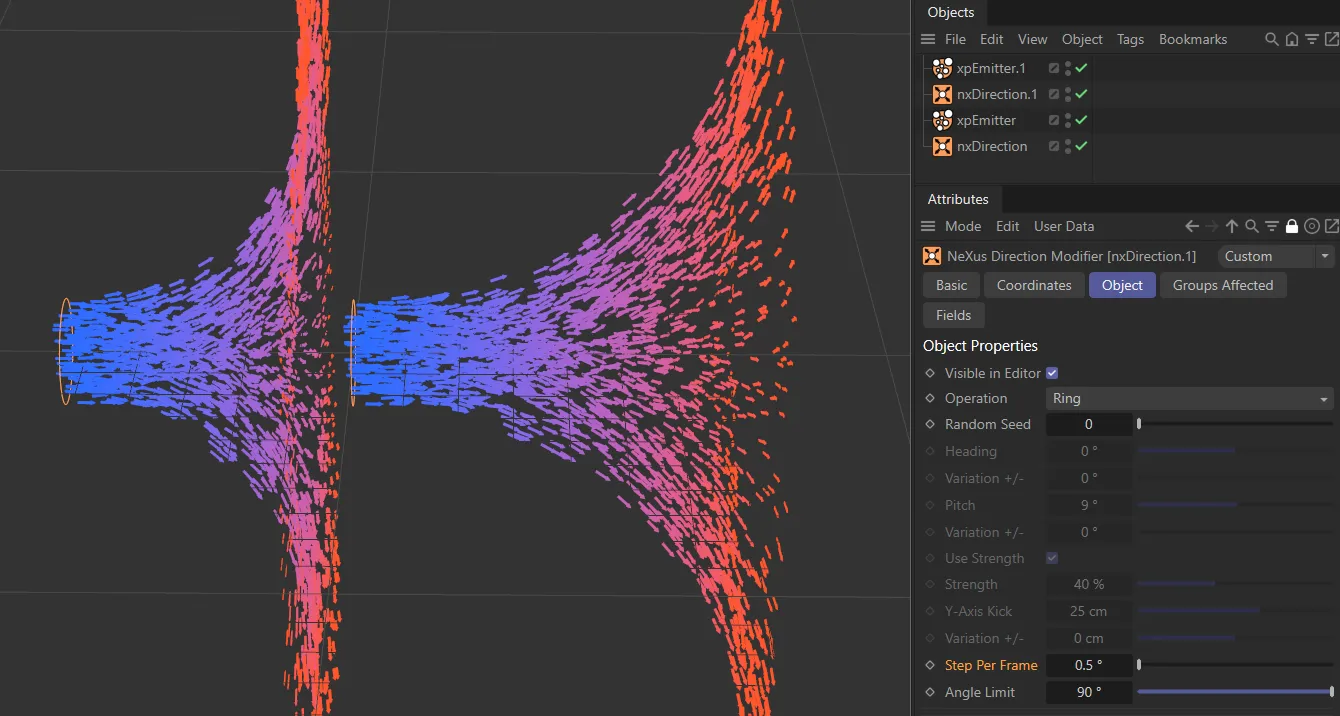Toggle the green enable checkmark of xpEmitter.1
This screenshot has height=716, width=1340.
[1081, 68]
